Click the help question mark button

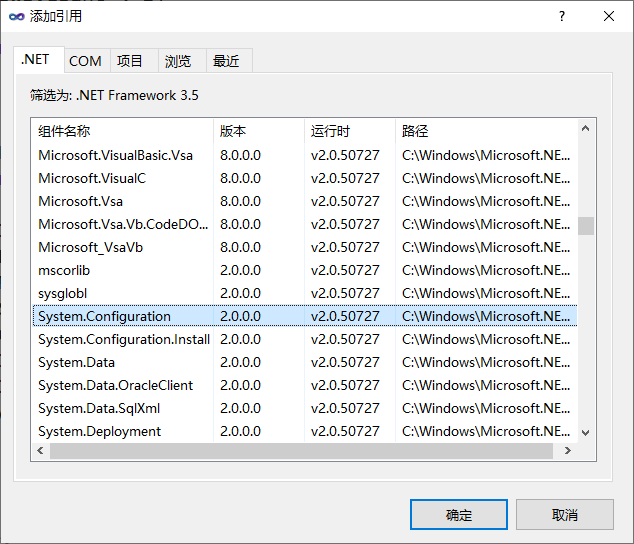[x=562, y=16]
